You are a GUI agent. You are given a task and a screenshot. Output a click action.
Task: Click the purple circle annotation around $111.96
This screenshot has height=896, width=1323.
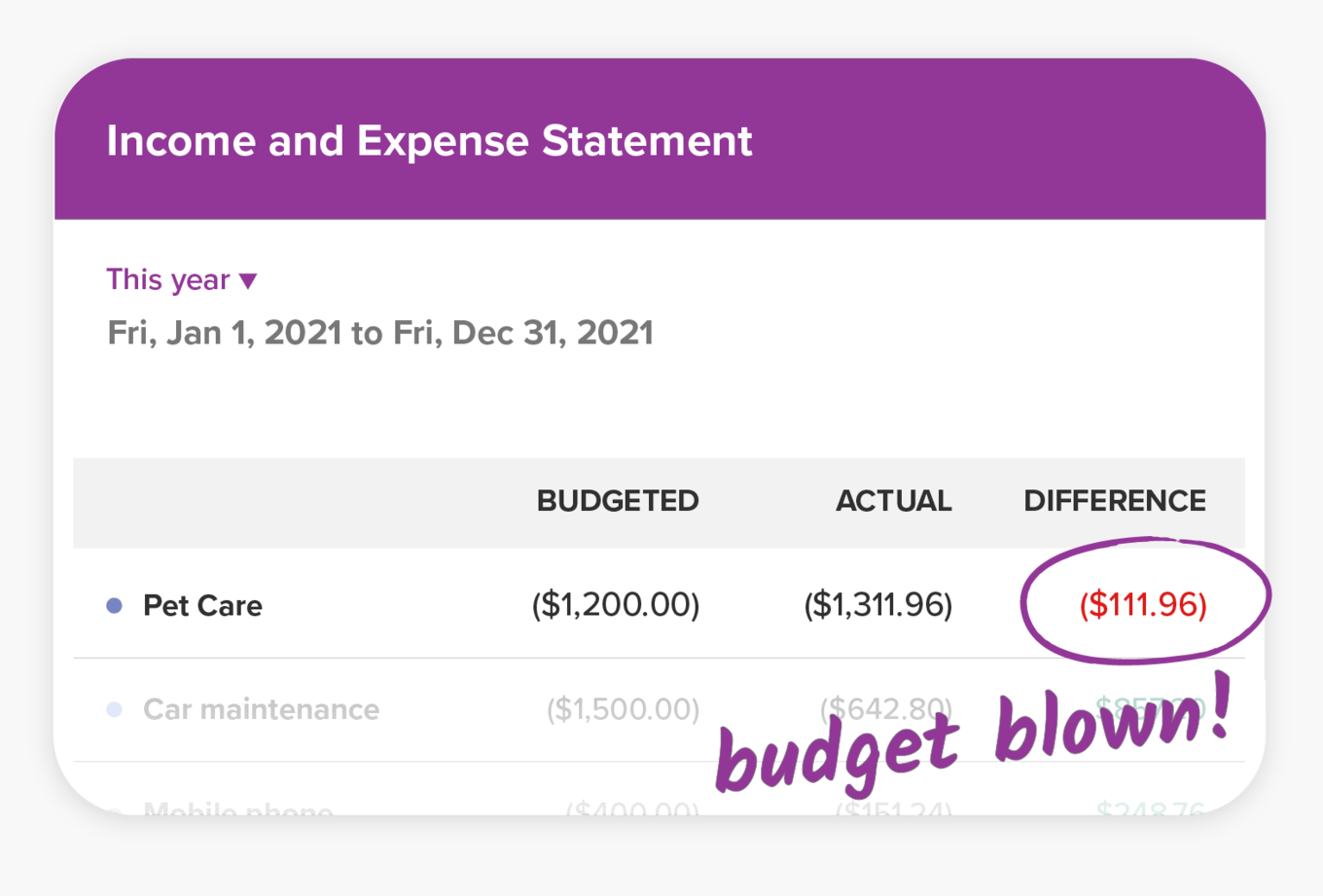point(1143,545)
